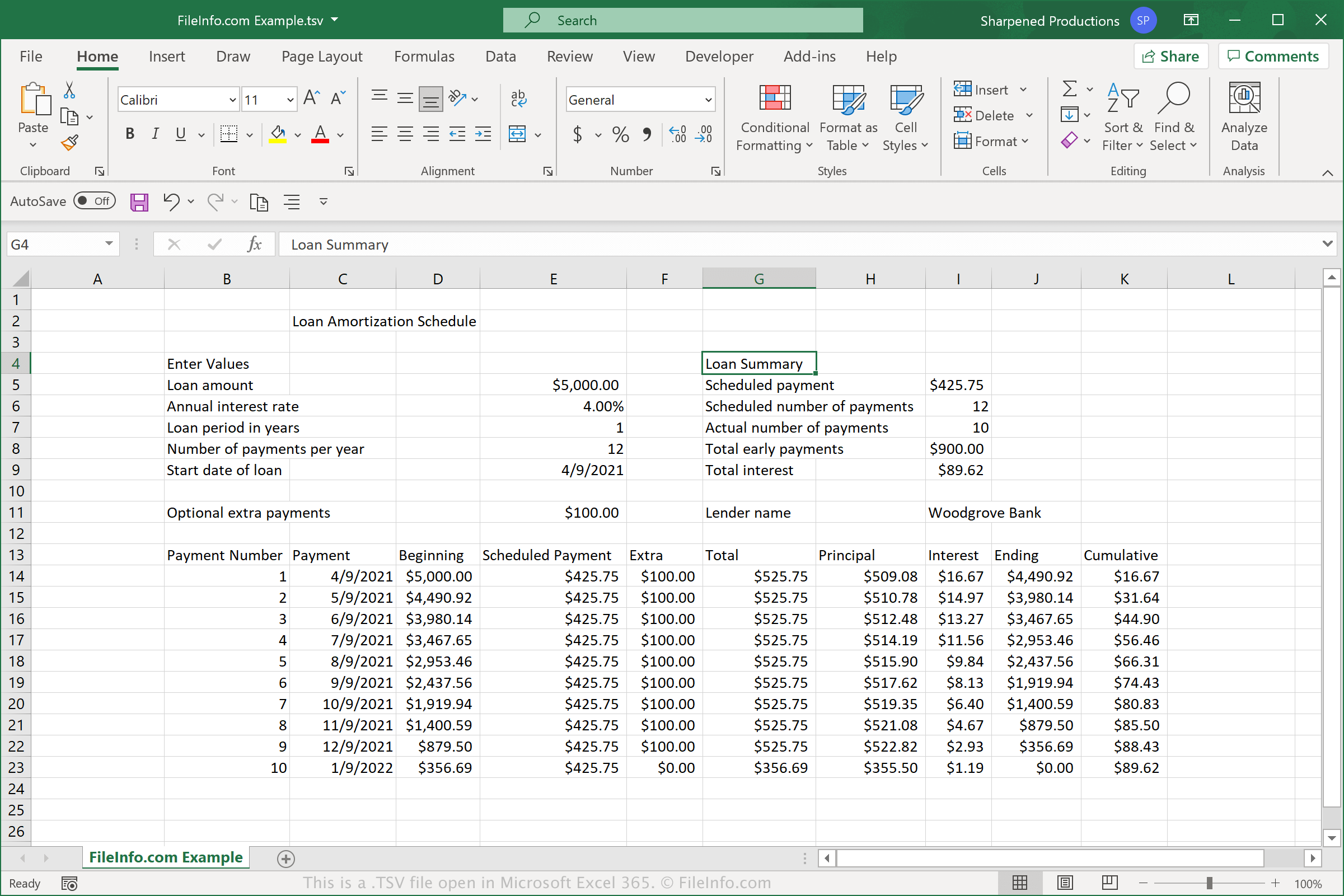Expand the Font size dropdown
This screenshot has width=1344, height=896.
pos(291,100)
